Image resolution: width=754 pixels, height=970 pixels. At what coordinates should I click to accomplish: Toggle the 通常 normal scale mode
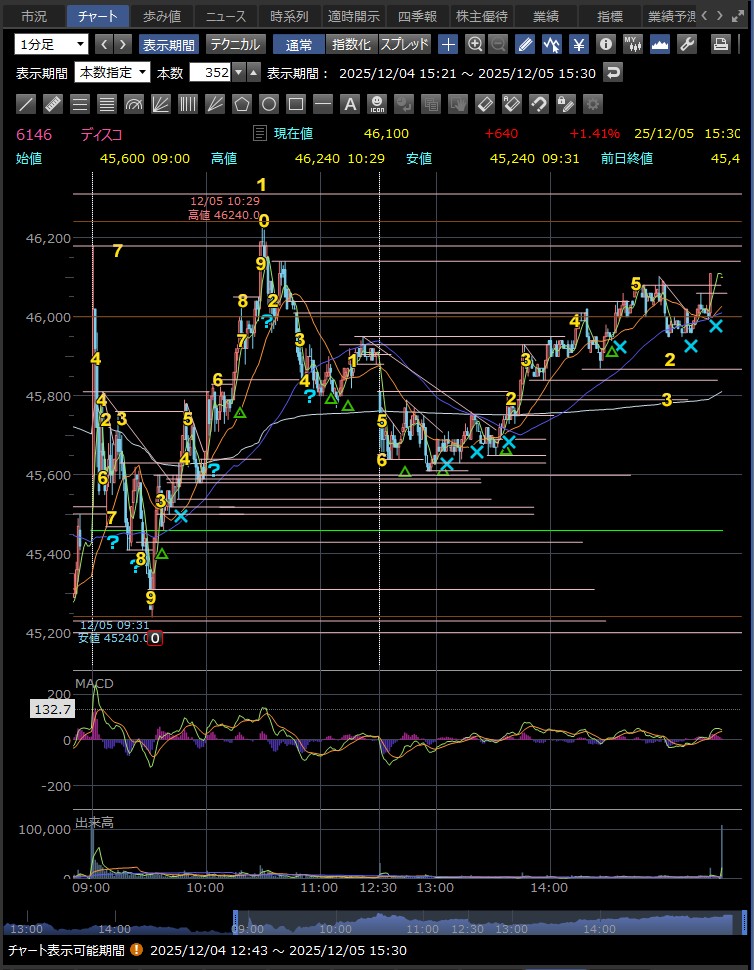(298, 44)
